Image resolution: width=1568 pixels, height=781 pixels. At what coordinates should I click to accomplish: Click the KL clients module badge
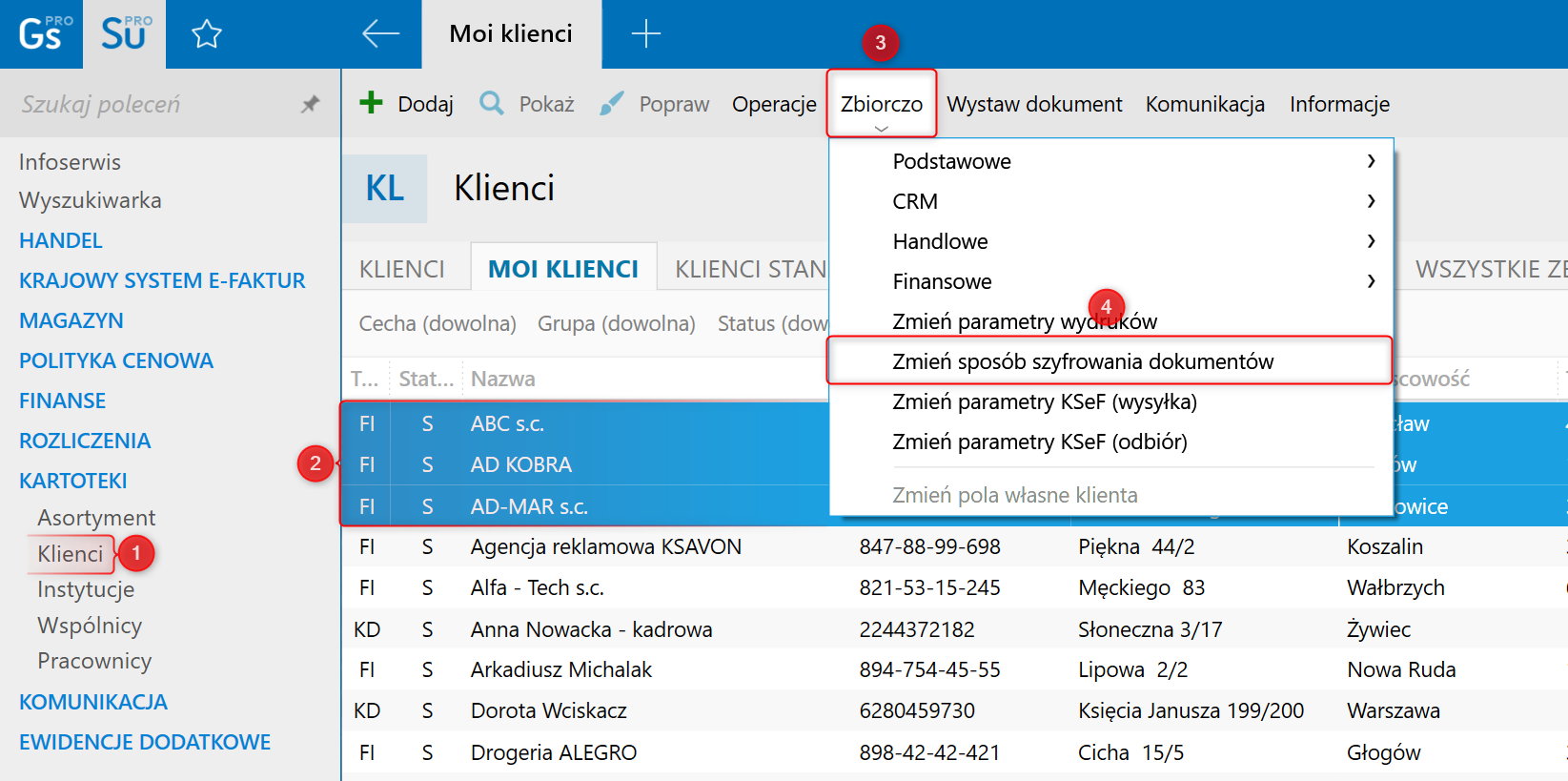[385, 188]
